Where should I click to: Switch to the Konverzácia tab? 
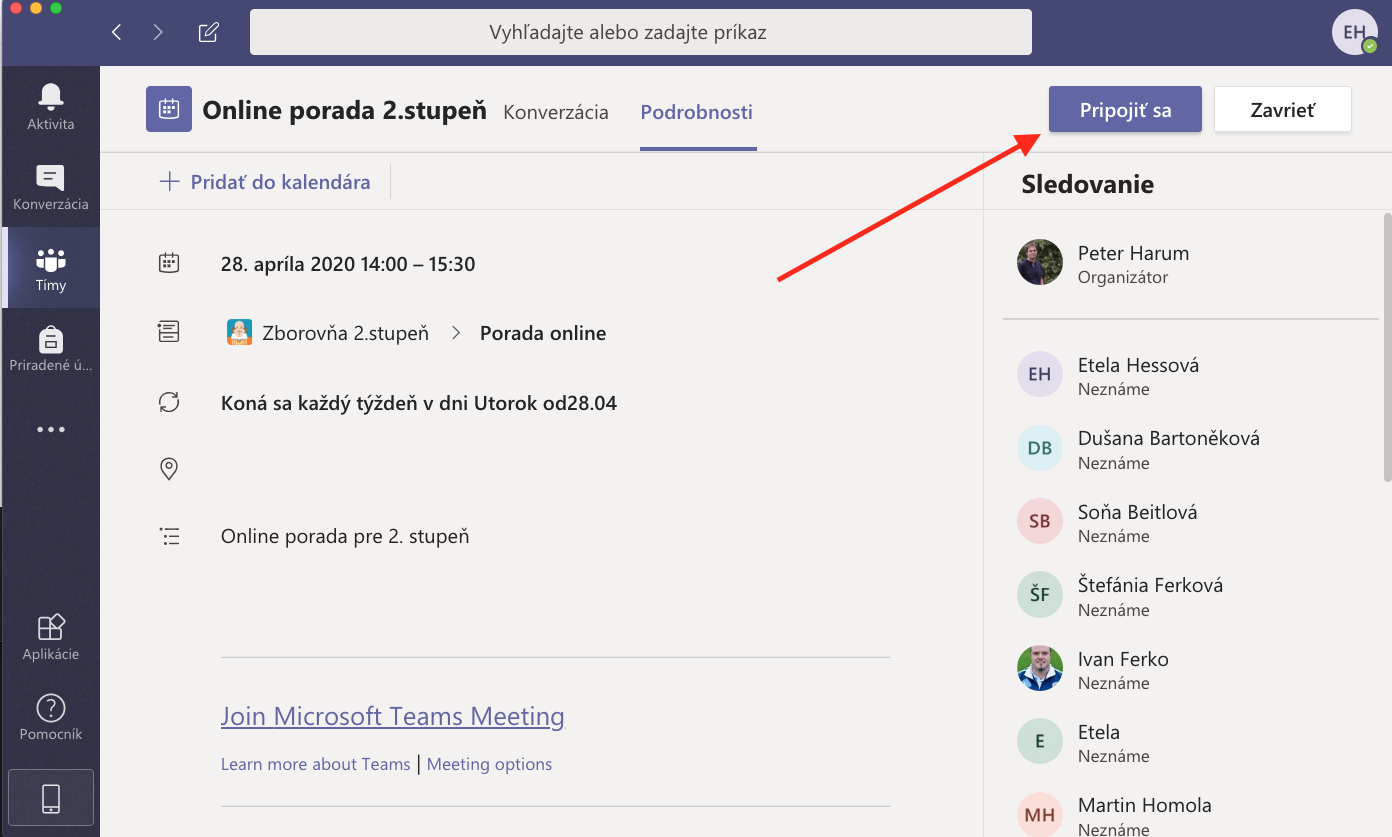(555, 112)
